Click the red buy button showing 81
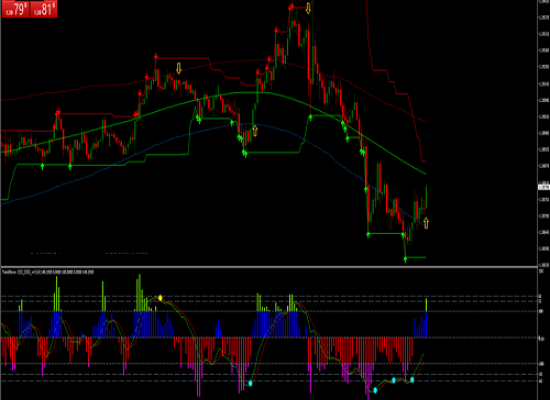Image resolution: width=550 pixels, height=400 pixels. (x=43, y=9)
